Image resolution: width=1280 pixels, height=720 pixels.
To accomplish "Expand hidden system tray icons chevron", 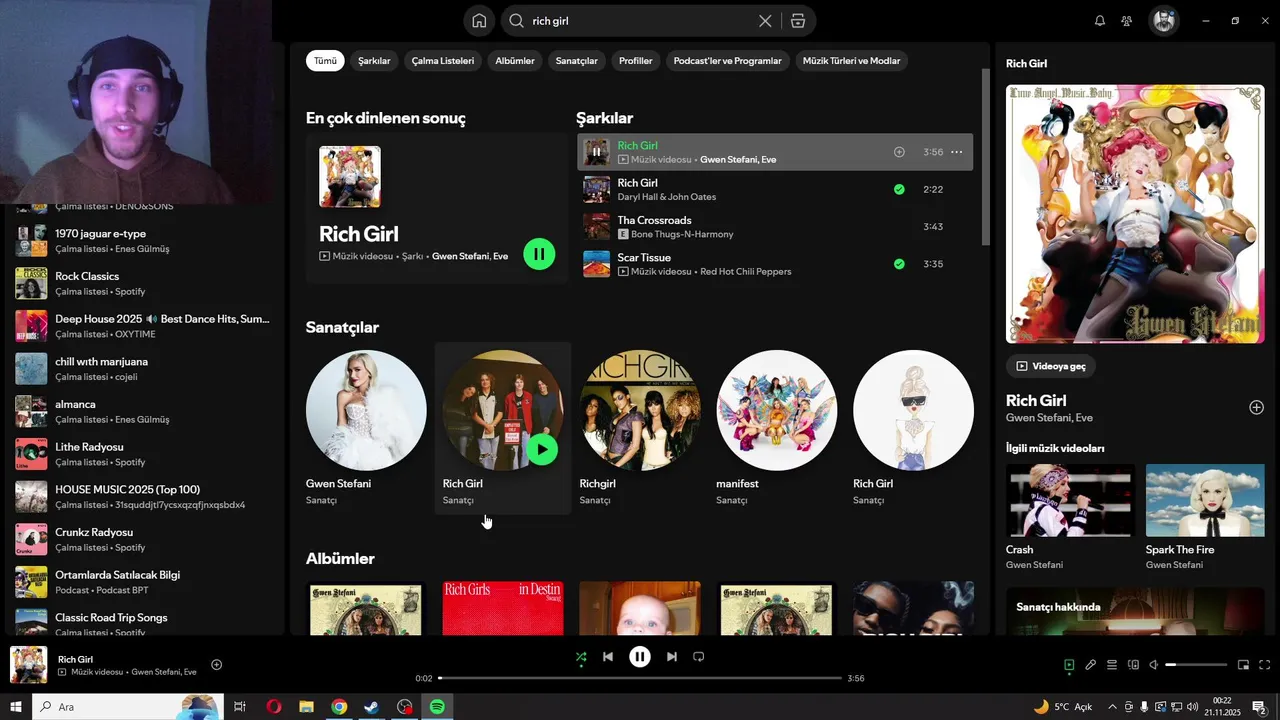I will (1112, 707).
